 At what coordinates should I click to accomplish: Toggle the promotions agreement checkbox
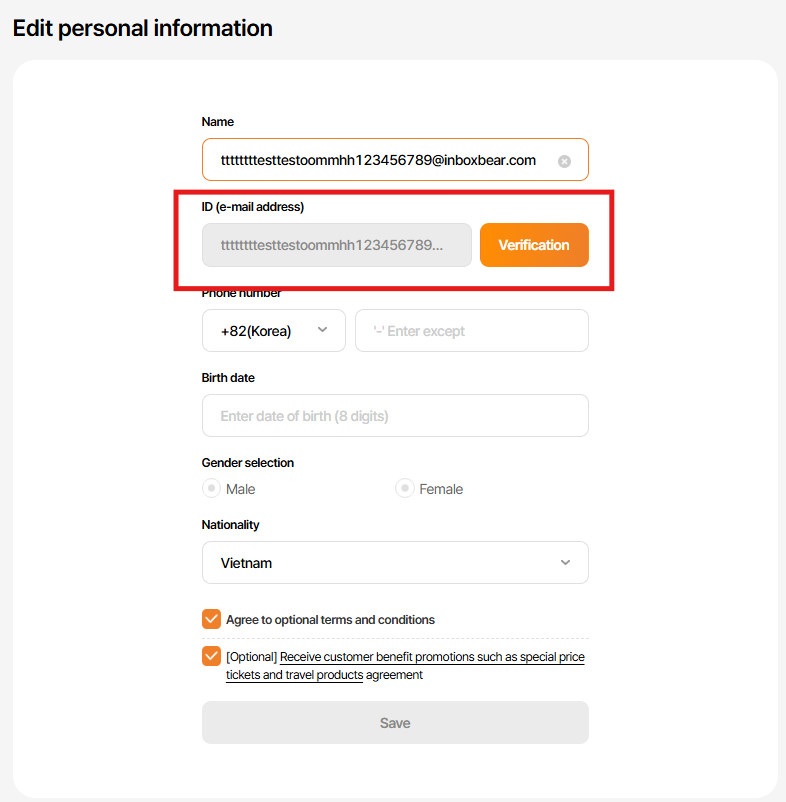[211, 656]
